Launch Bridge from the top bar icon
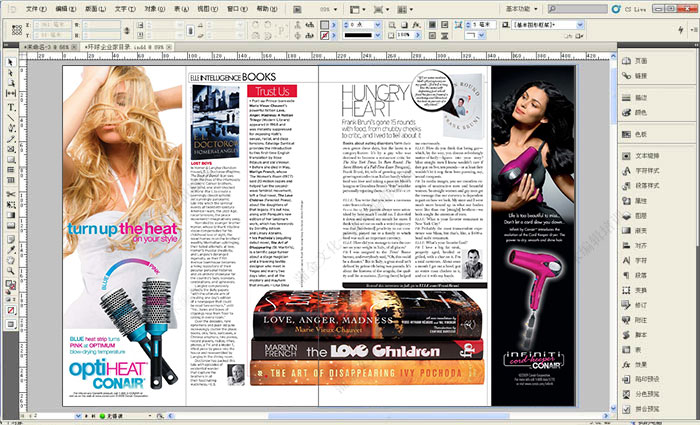Viewport: 700px width, 425px height. point(298,9)
